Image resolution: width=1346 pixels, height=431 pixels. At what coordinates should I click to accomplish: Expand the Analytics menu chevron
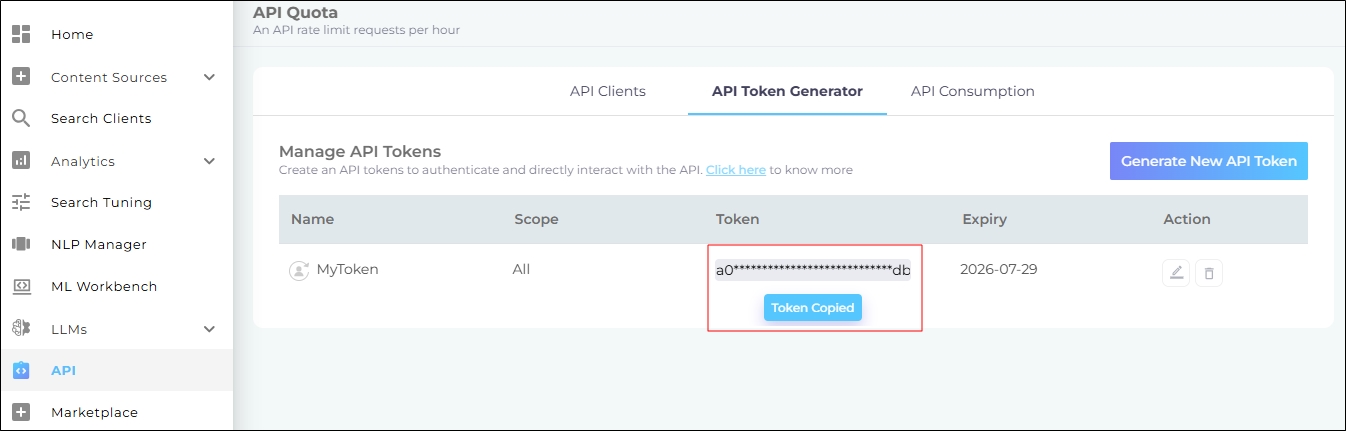pos(209,161)
